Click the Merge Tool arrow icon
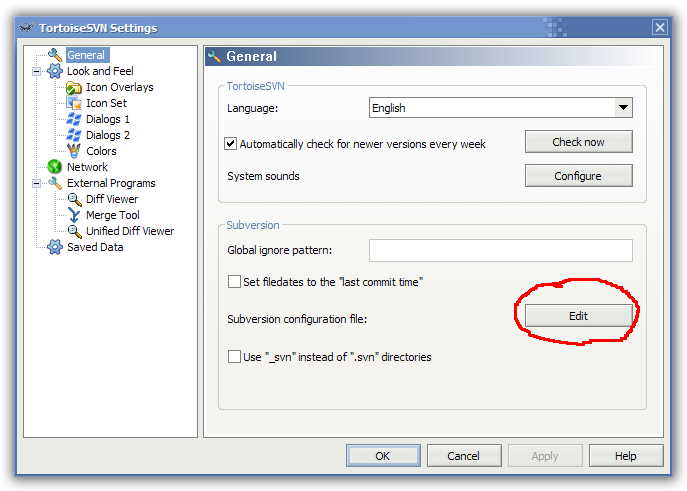The height and width of the screenshot is (491, 687). pyautogui.click(x=74, y=215)
